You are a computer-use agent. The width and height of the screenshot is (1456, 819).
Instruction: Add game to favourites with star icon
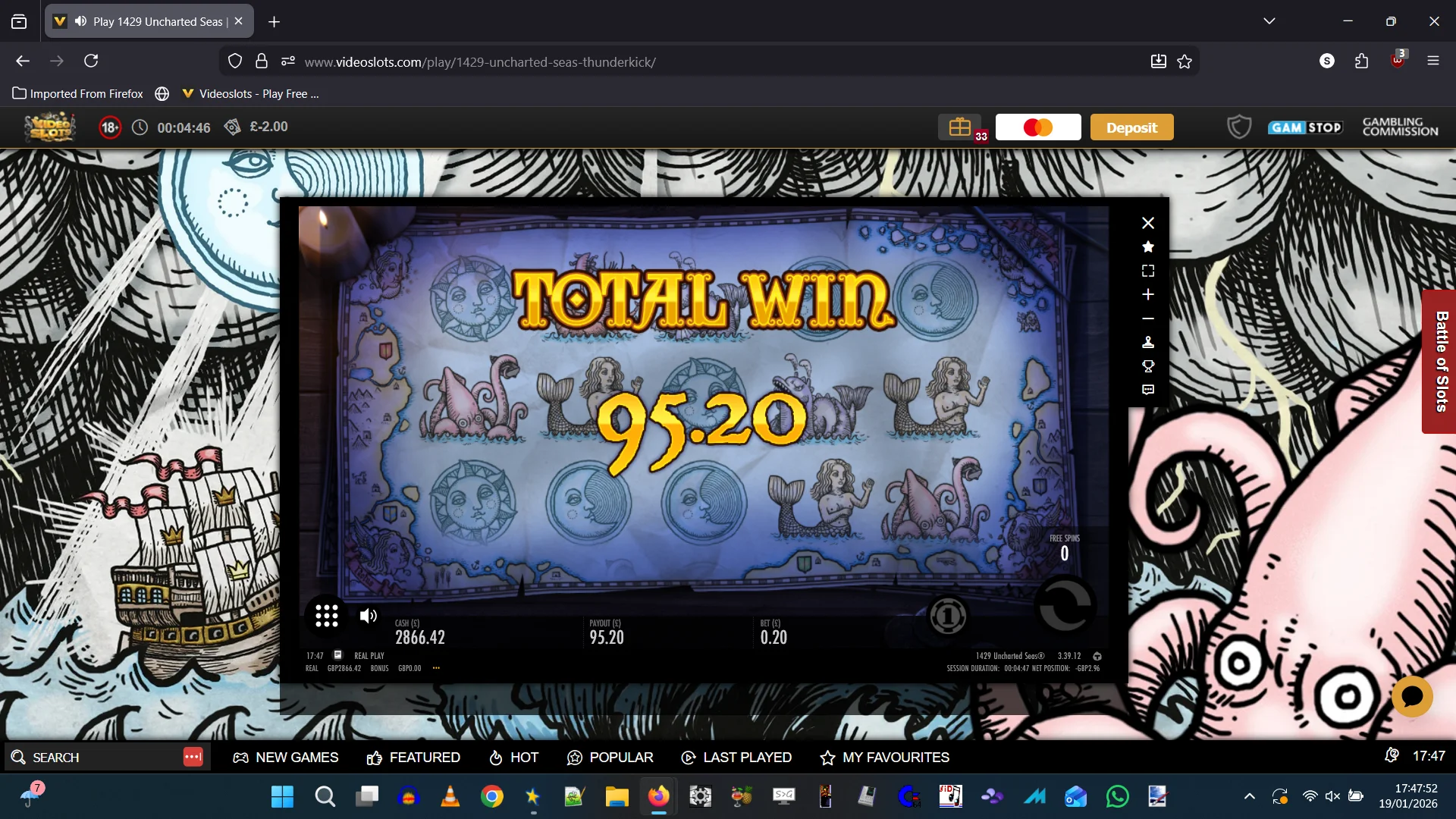coord(1148,246)
